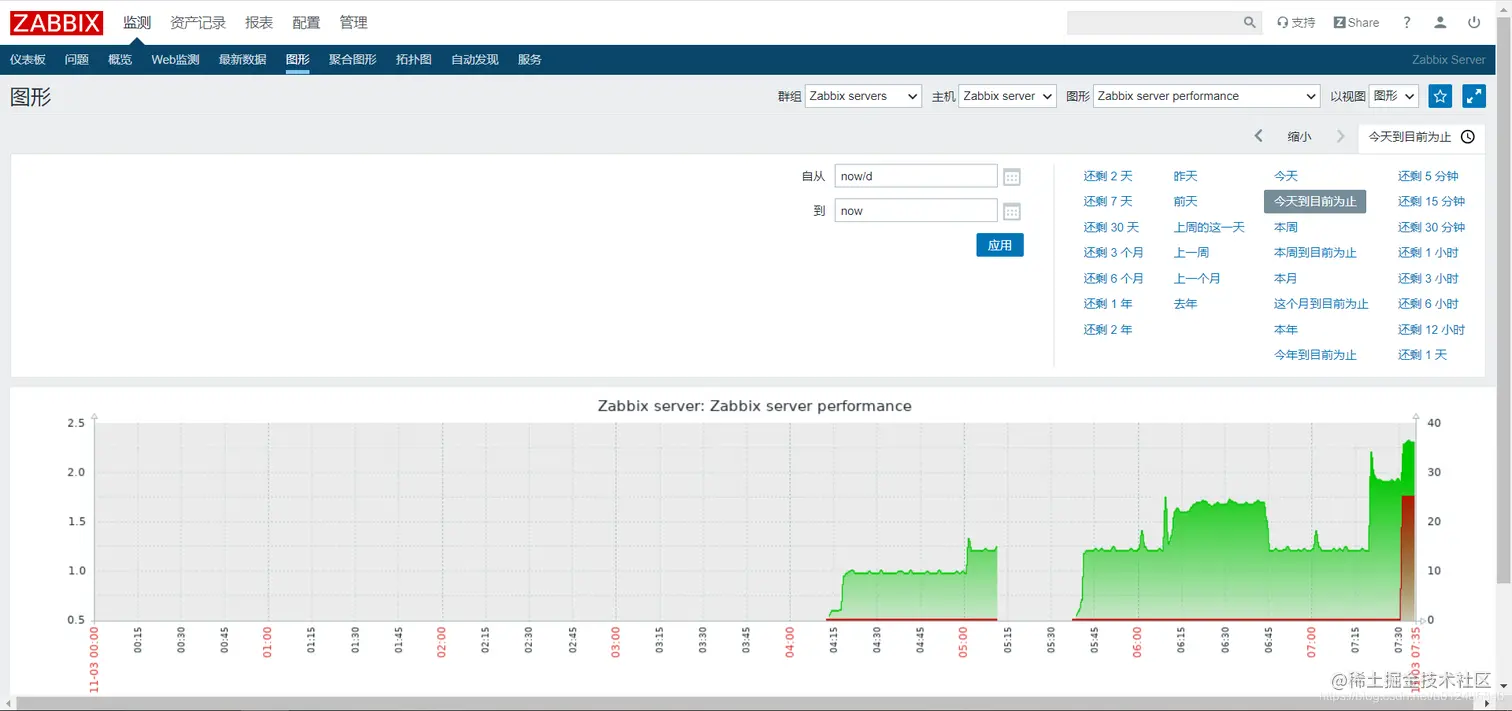Image resolution: width=1512 pixels, height=711 pixels.
Task: Click the search magnifier icon
Action: [1250, 22]
